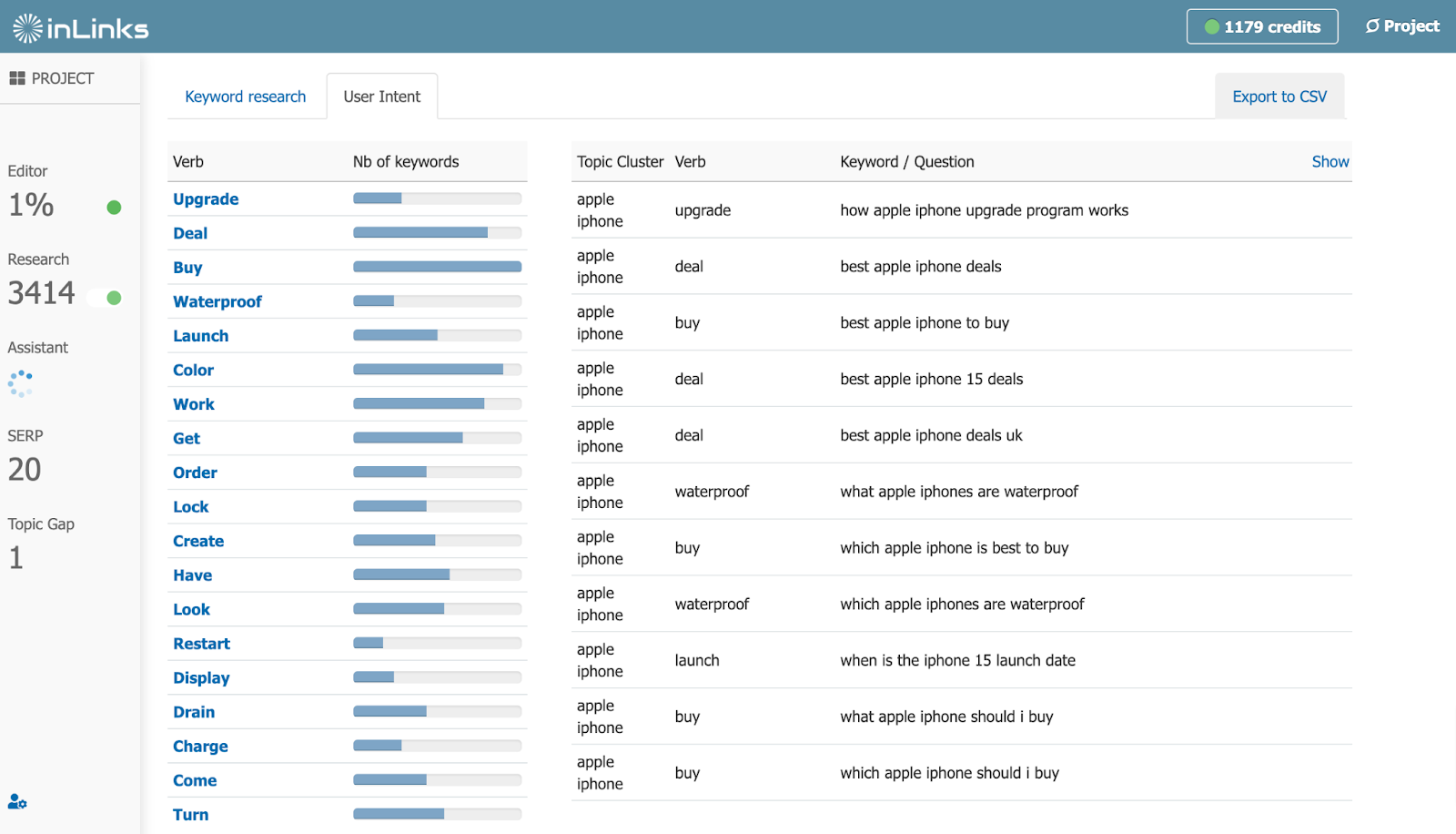Open the Have verb link
Viewport: 1456px width, 834px height.
(x=192, y=575)
